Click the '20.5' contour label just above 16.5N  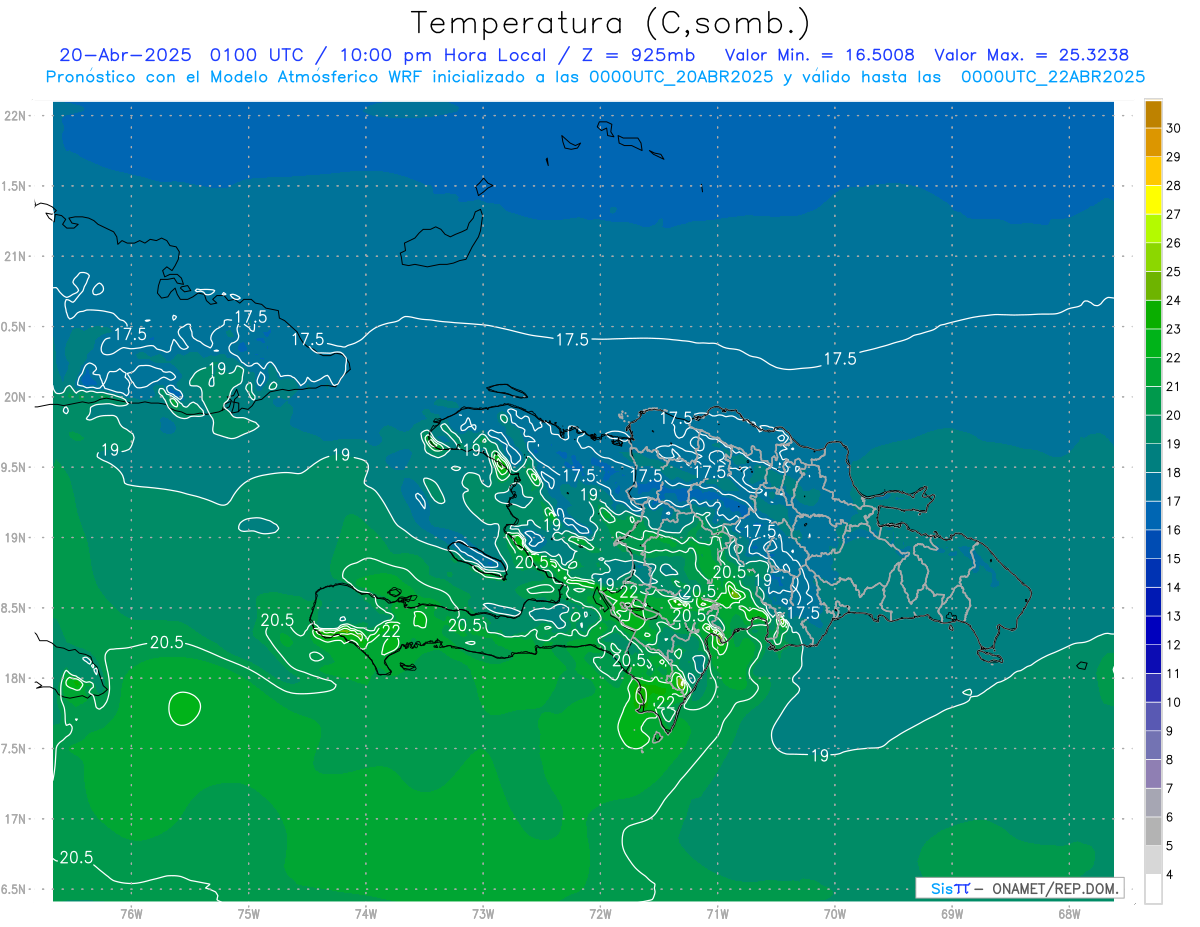pos(77,857)
